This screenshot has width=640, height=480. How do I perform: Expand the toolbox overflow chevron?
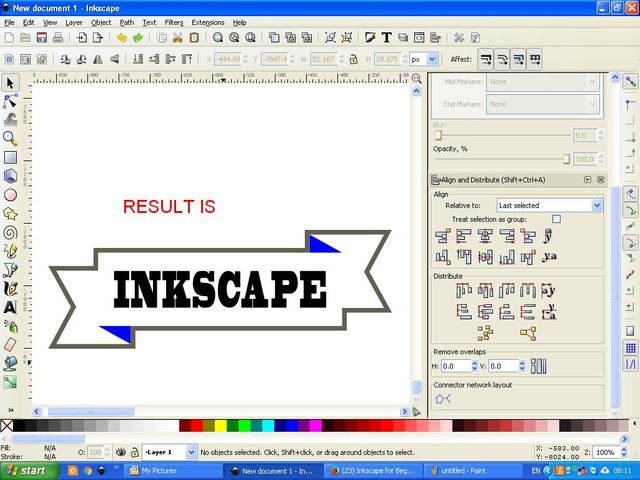[11, 410]
